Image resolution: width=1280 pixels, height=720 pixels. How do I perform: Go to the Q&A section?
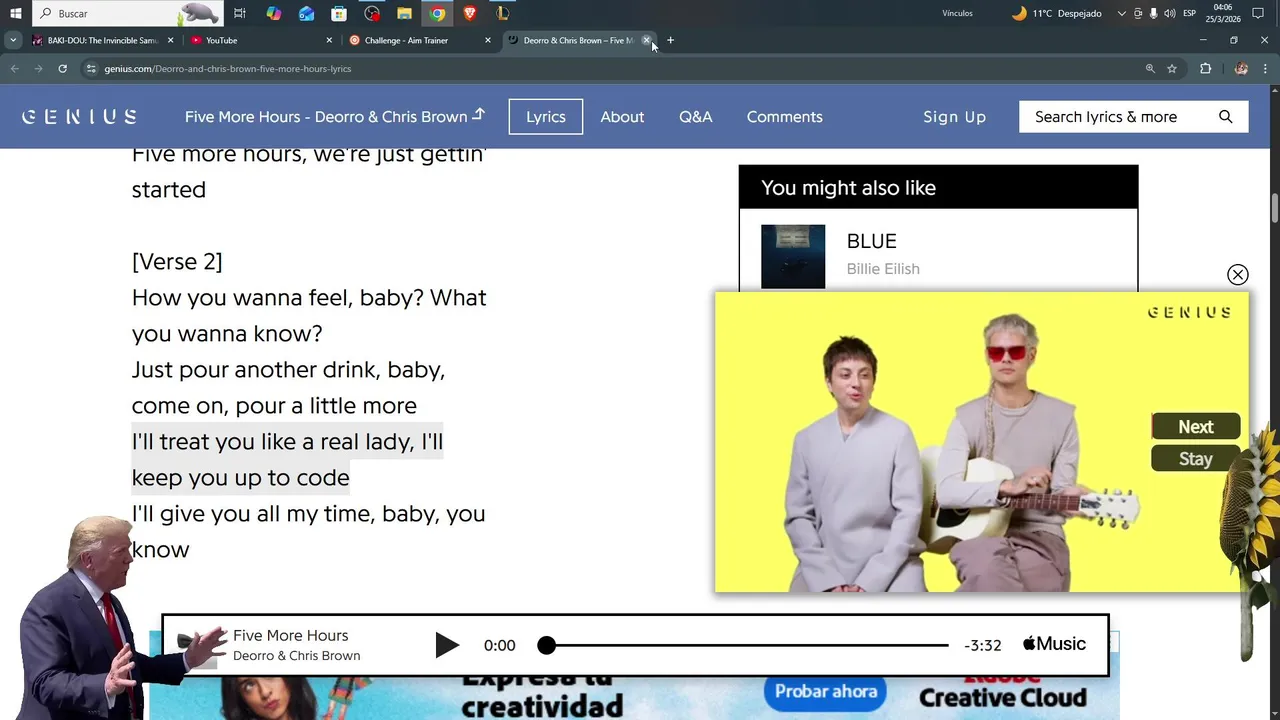[x=696, y=116]
